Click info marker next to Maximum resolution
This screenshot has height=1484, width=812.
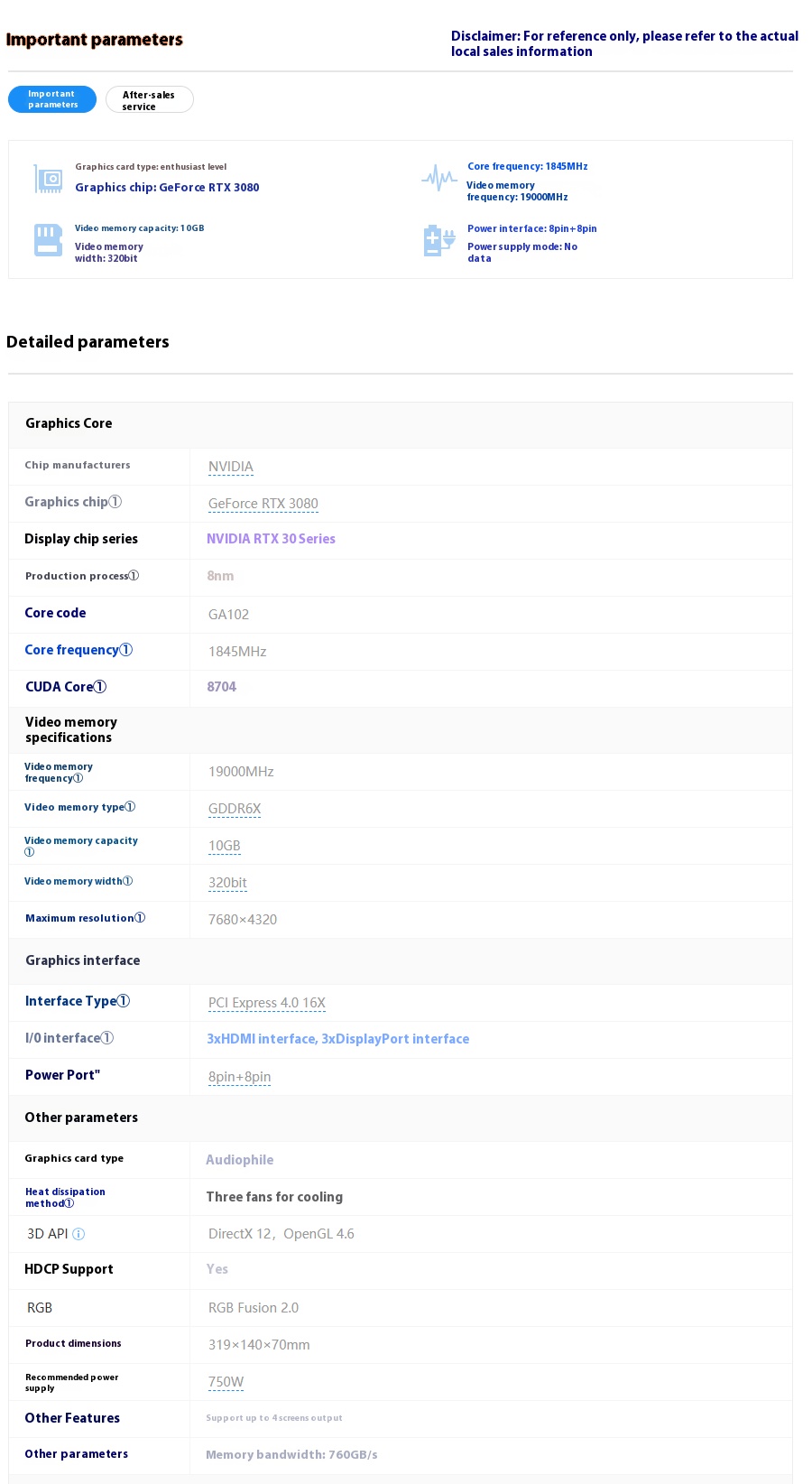(x=140, y=918)
